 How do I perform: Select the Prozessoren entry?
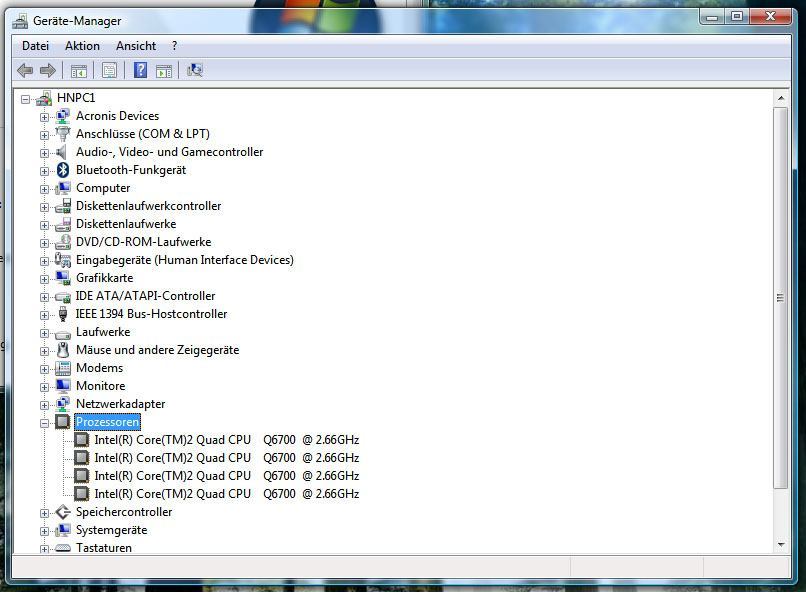pos(107,422)
